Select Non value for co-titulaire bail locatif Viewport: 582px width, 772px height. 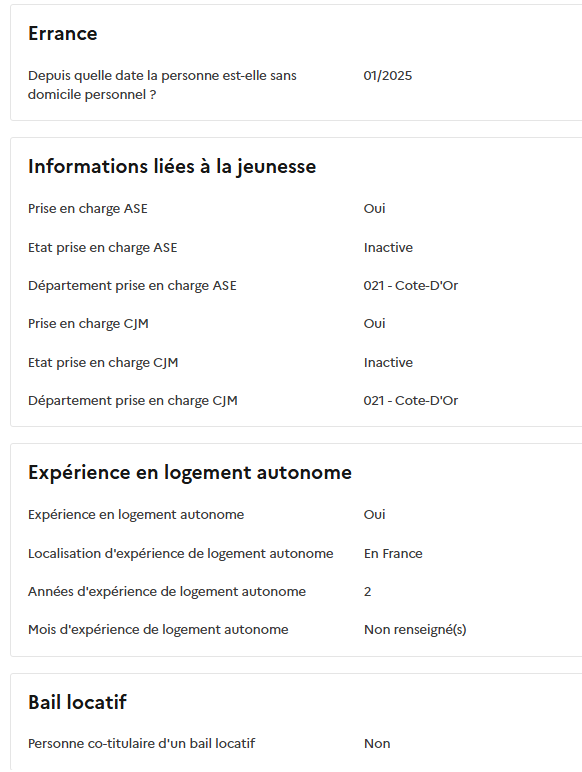tap(377, 744)
